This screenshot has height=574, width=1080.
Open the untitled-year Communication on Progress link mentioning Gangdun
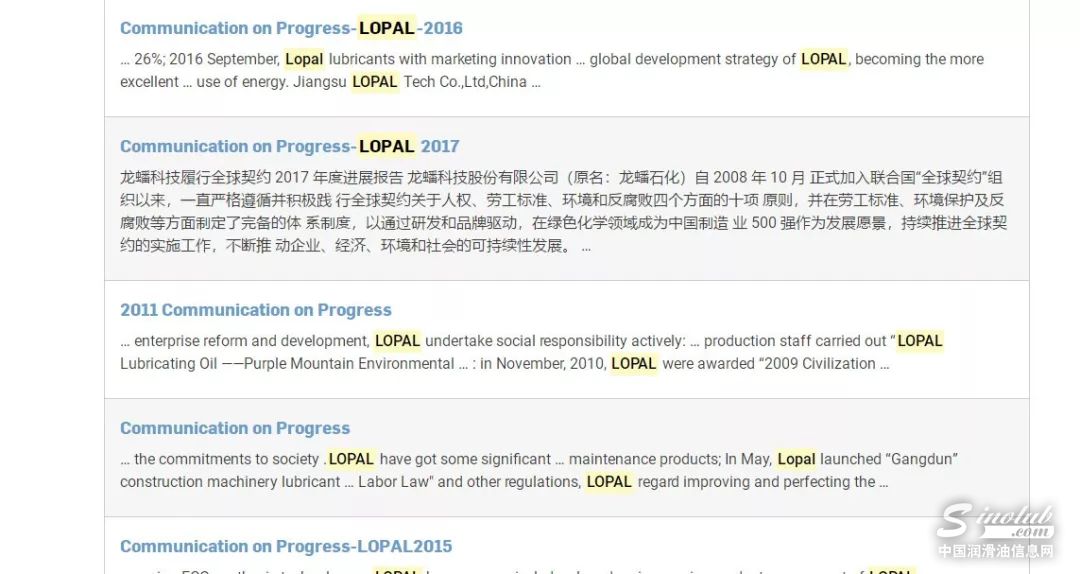click(x=235, y=428)
